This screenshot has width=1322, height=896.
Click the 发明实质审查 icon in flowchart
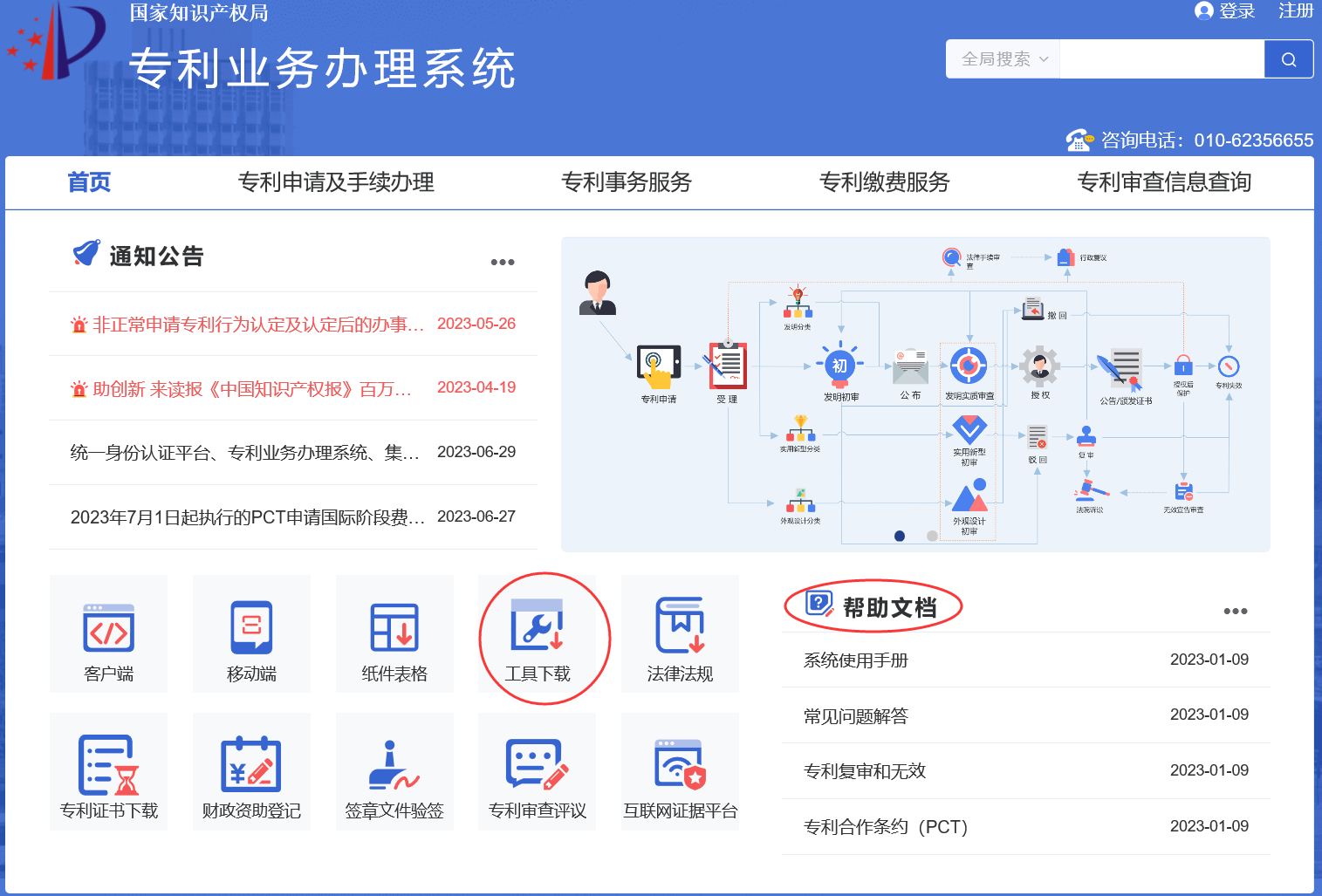[969, 366]
